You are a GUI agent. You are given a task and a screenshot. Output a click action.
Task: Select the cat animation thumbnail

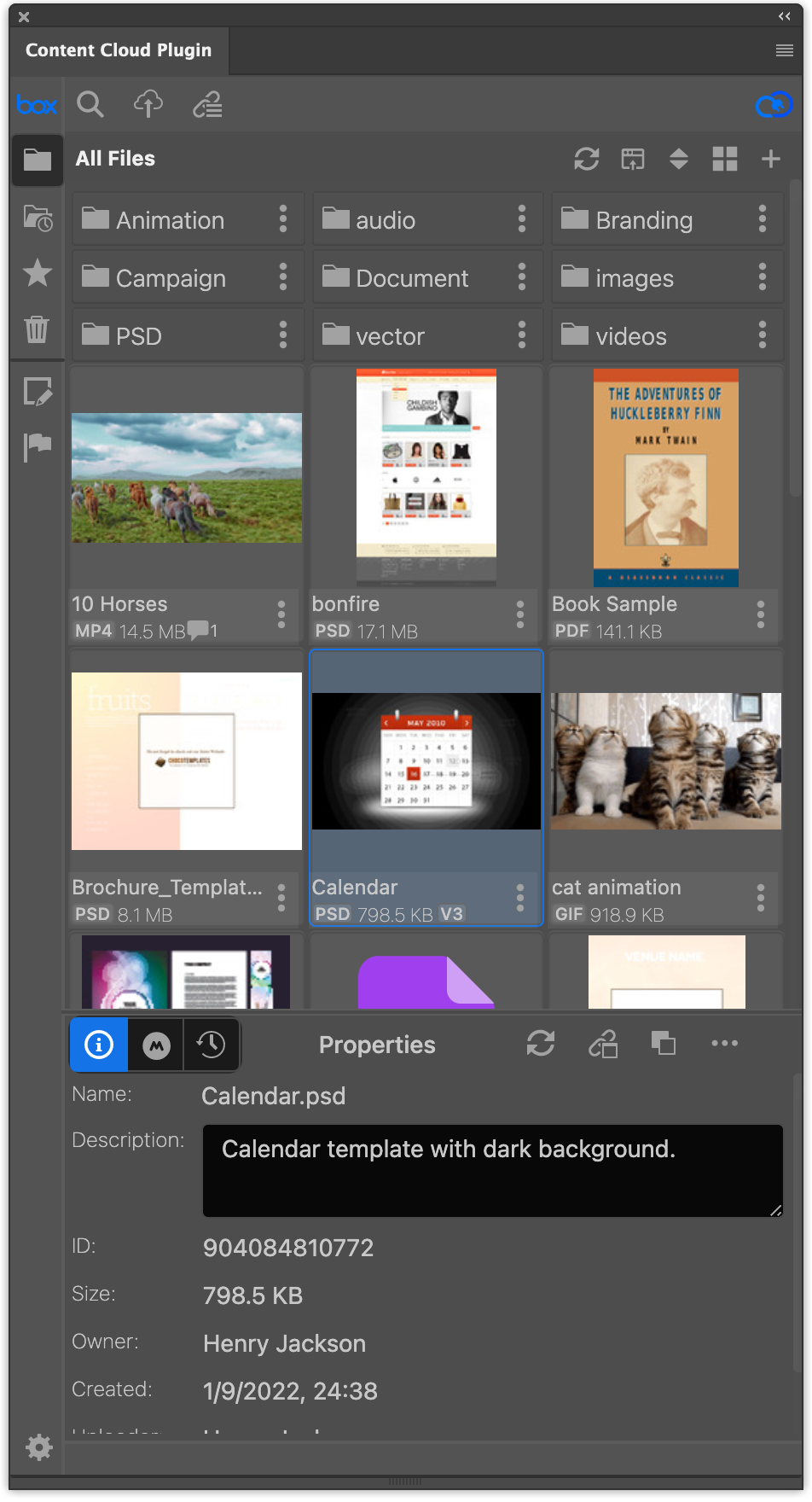tap(665, 760)
